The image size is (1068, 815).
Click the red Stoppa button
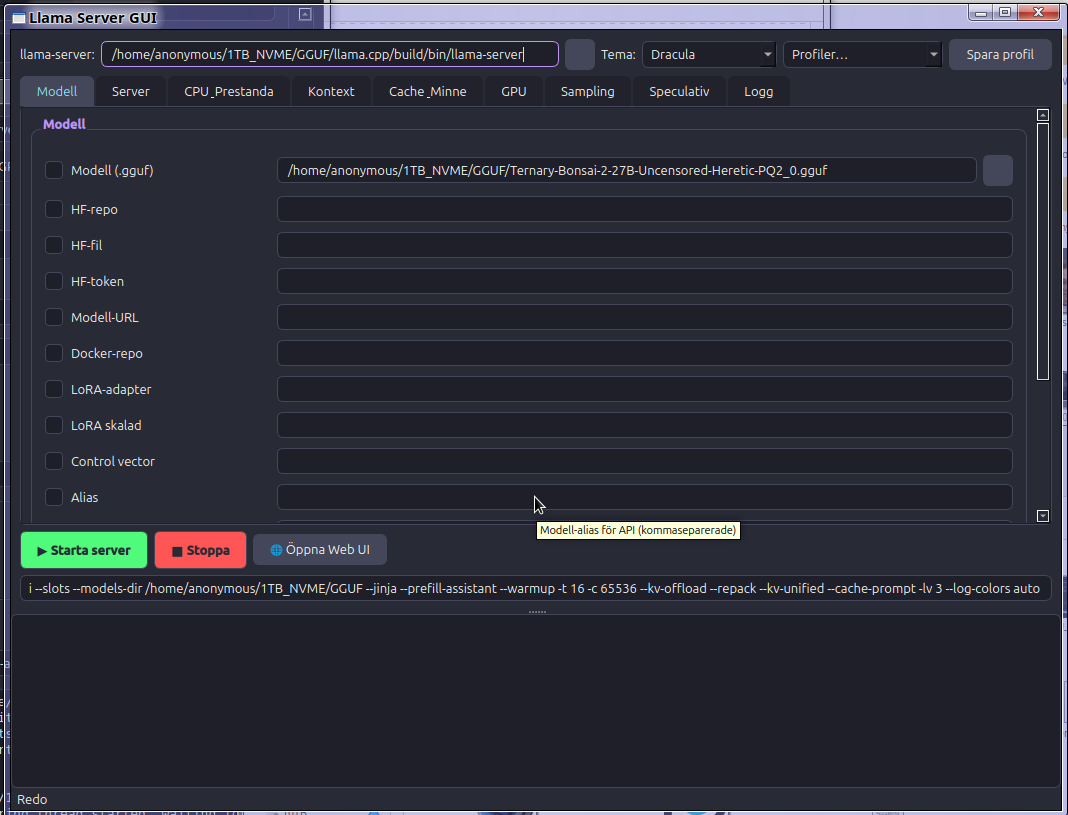coord(200,550)
